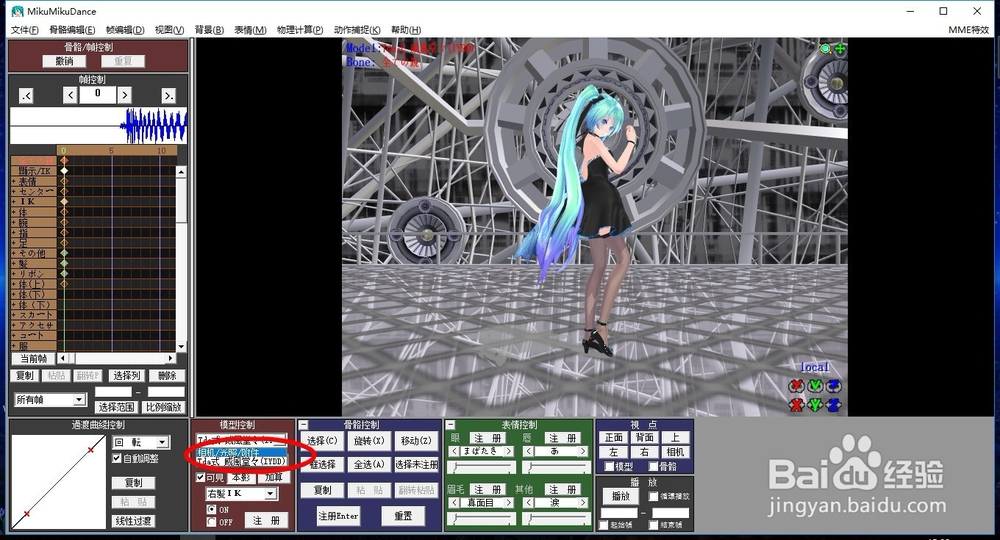Open the 文件(F) menu
Screen dimensions: 1000x540
tap(25, 30)
